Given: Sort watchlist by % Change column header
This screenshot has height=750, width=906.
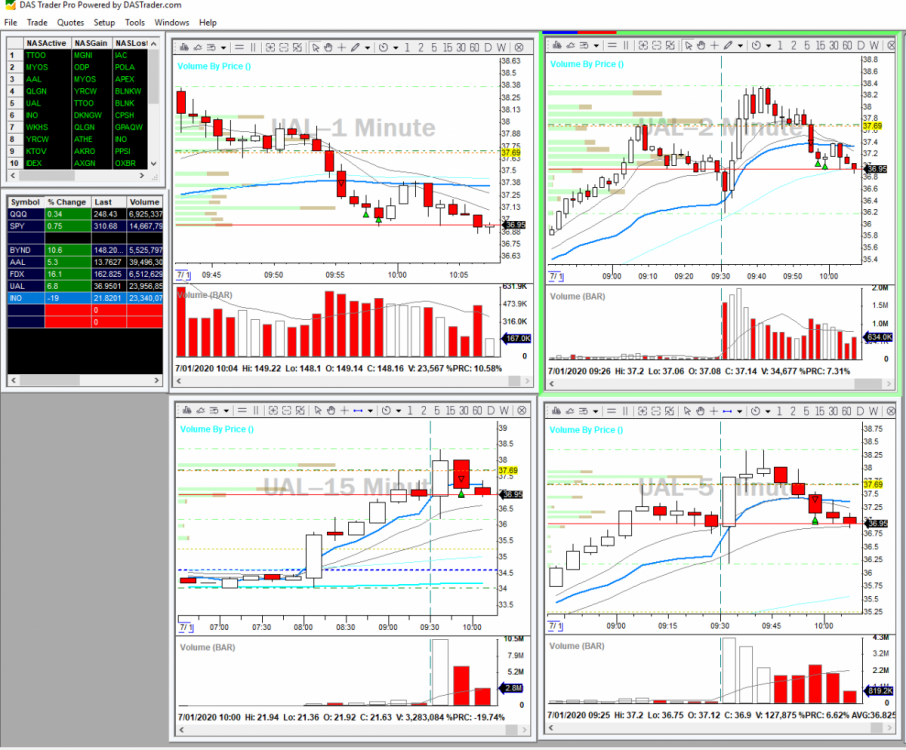Looking at the screenshot, I should 67,202.
